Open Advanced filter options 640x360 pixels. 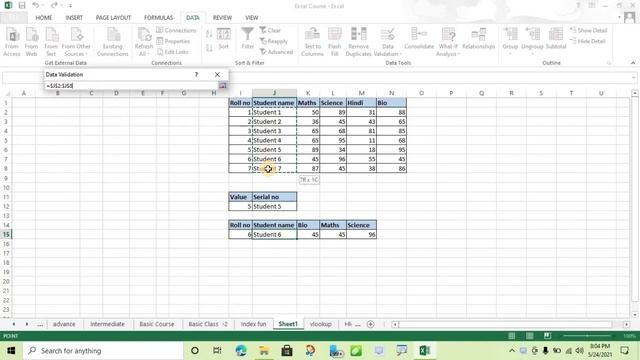276,52
